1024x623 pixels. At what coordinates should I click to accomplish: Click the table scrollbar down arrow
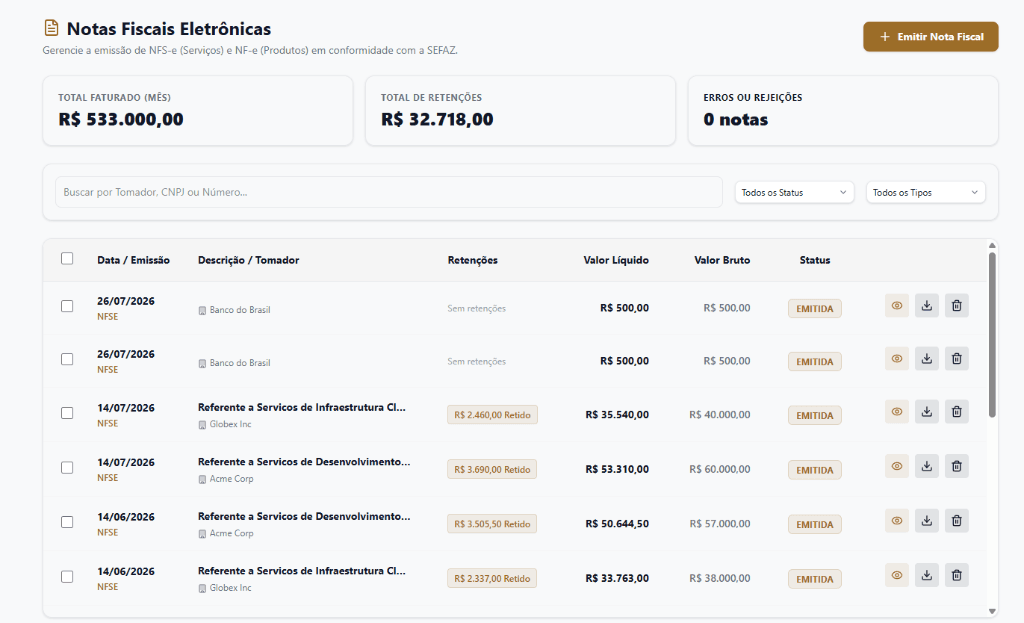pos(992,611)
